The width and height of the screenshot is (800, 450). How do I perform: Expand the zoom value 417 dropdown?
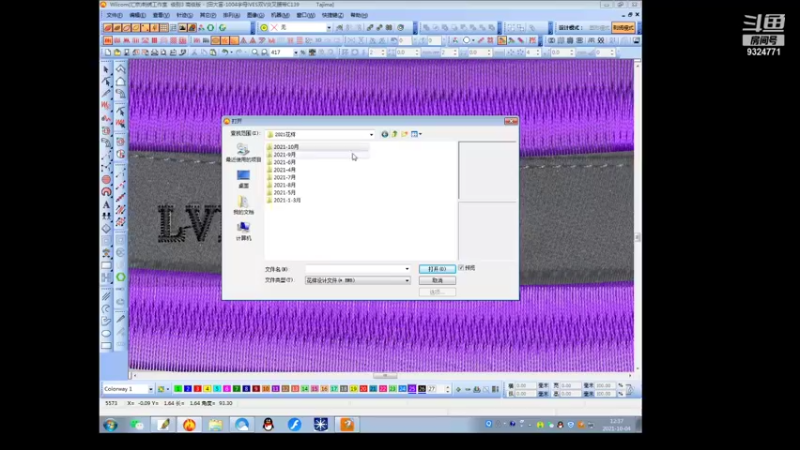pyautogui.click(x=295, y=53)
